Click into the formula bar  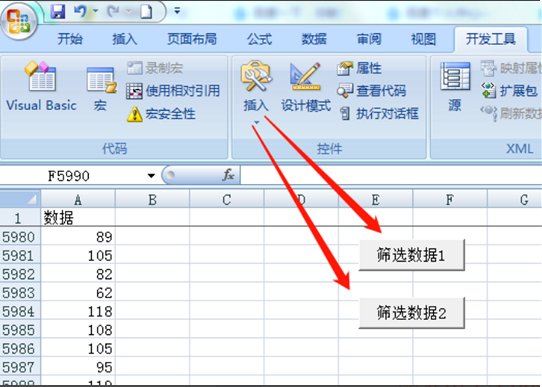pos(391,175)
